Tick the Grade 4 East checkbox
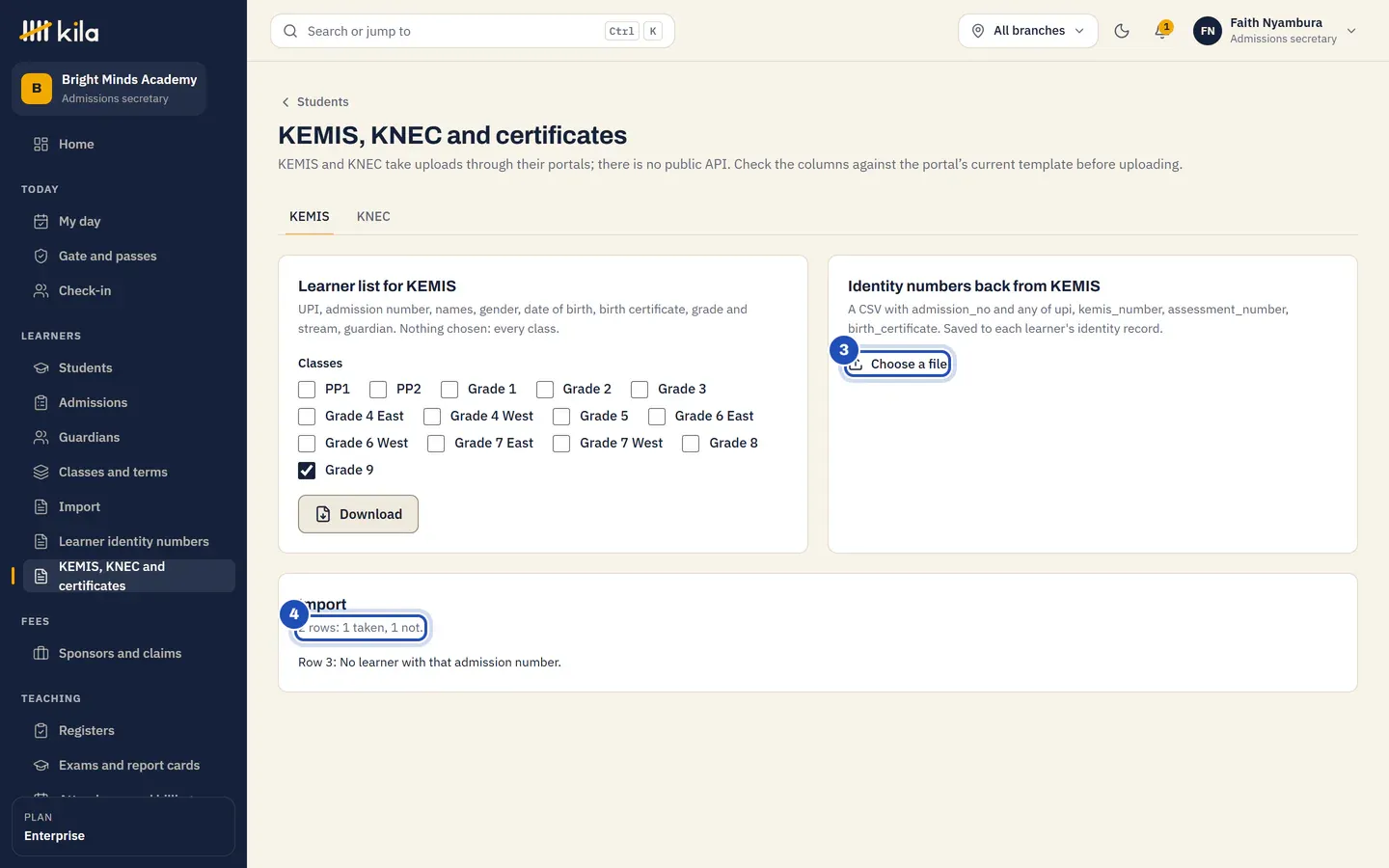This screenshot has width=1389, height=868. pyautogui.click(x=307, y=417)
